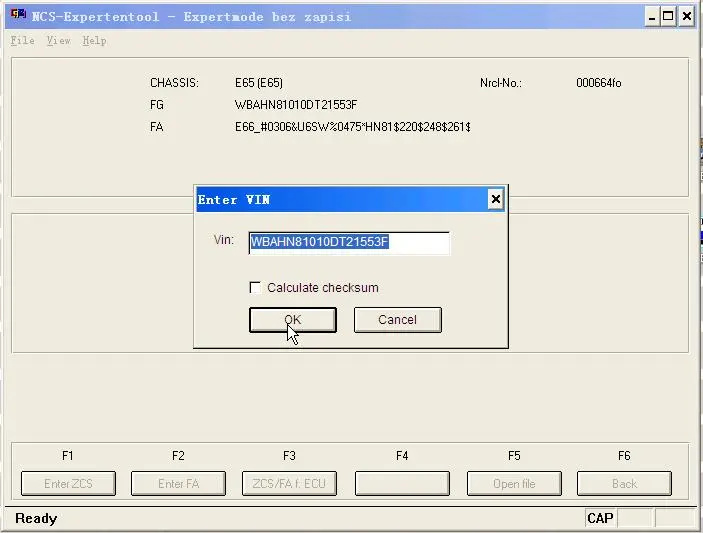Click the FG value WBAHN81010DT21553F in the main window
703x533 pixels.
tap(296, 105)
